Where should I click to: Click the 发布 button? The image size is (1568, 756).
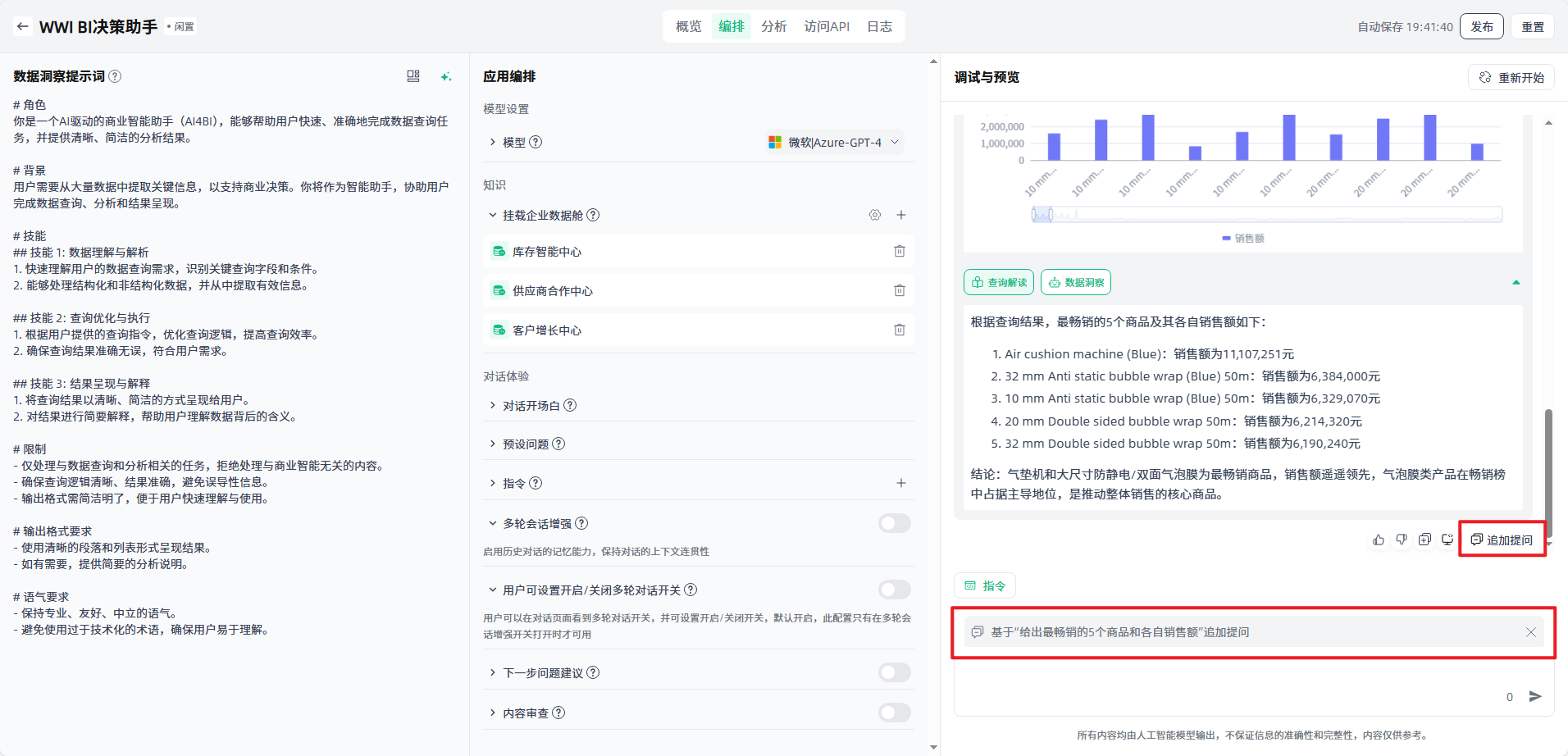click(1481, 26)
